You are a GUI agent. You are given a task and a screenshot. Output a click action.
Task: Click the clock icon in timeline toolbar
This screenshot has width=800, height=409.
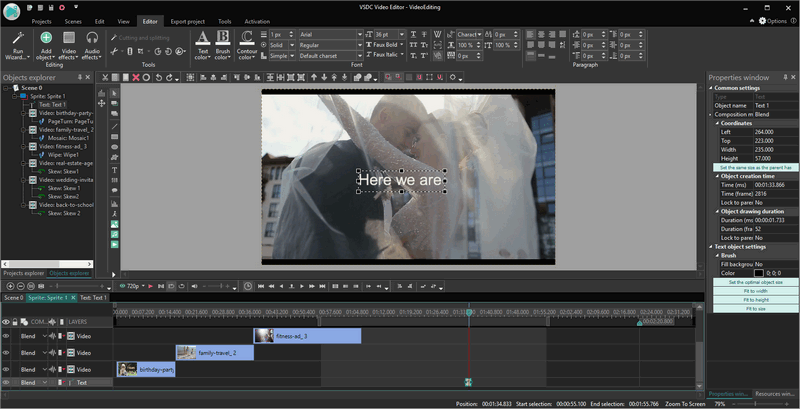[x=248, y=287]
